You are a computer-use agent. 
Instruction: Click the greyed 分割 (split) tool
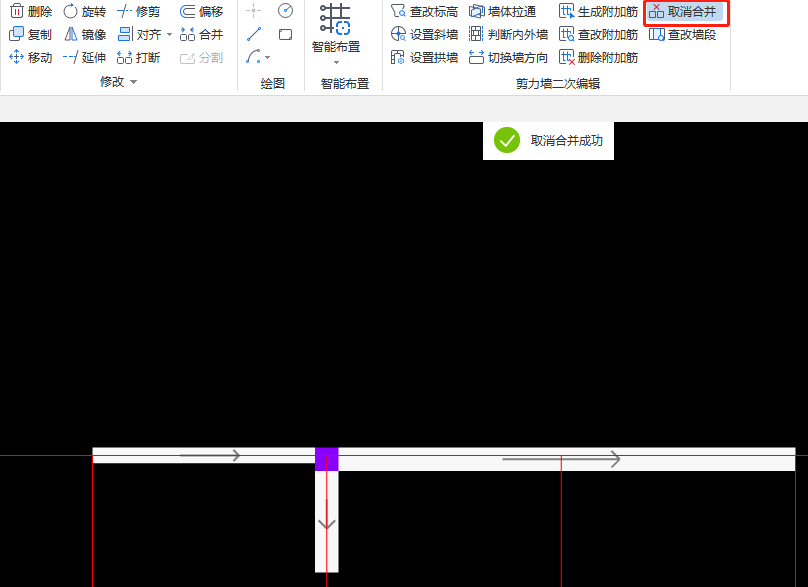[201, 57]
